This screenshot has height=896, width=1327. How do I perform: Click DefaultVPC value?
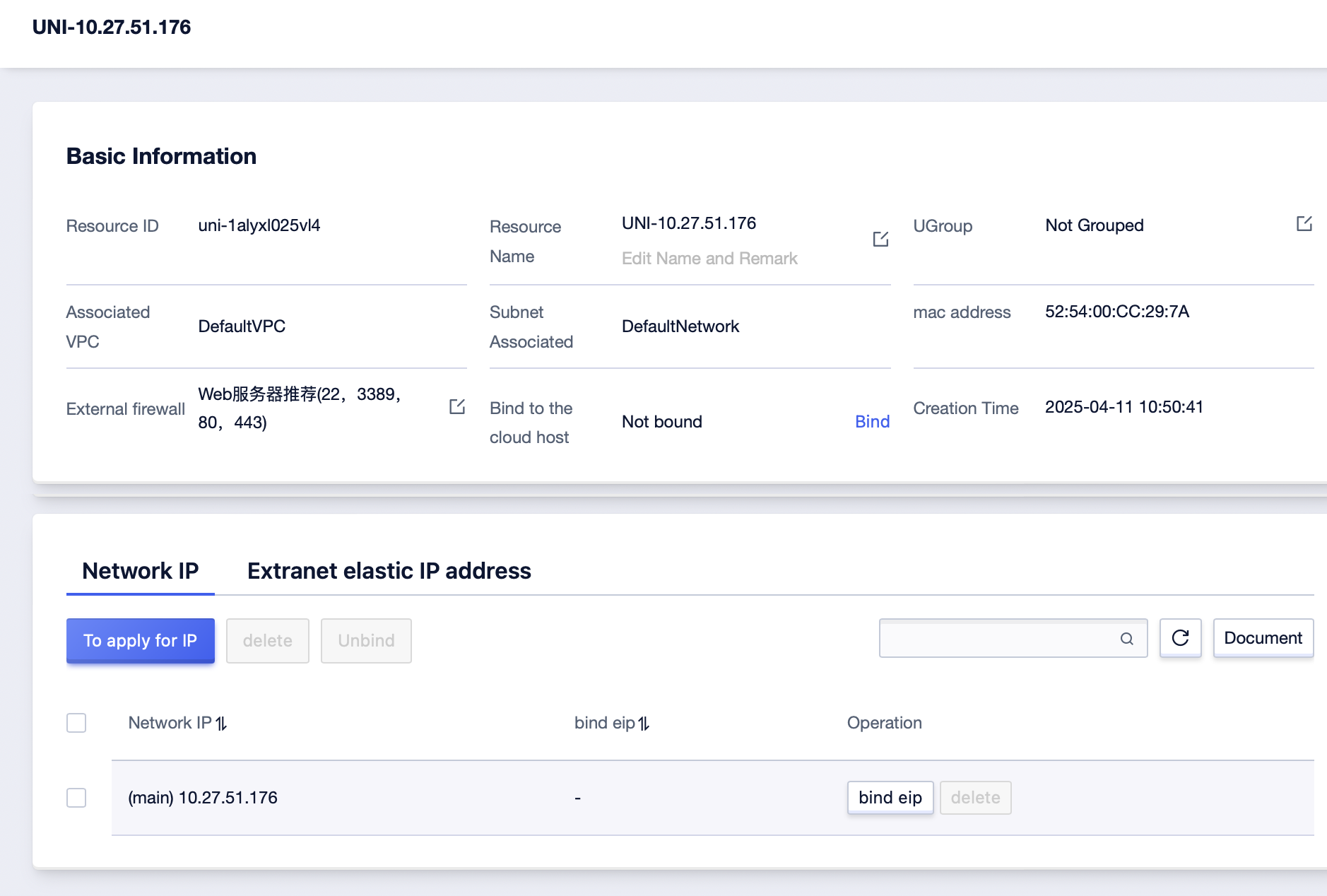(x=242, y=326)
